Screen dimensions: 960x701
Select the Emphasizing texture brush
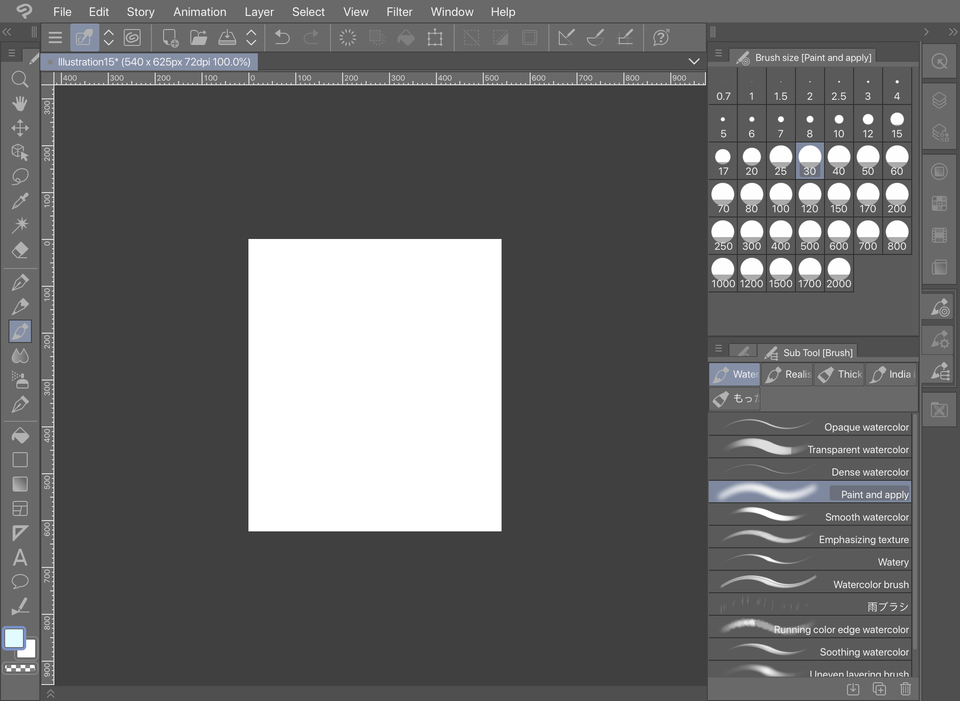(x=809, y=539)
